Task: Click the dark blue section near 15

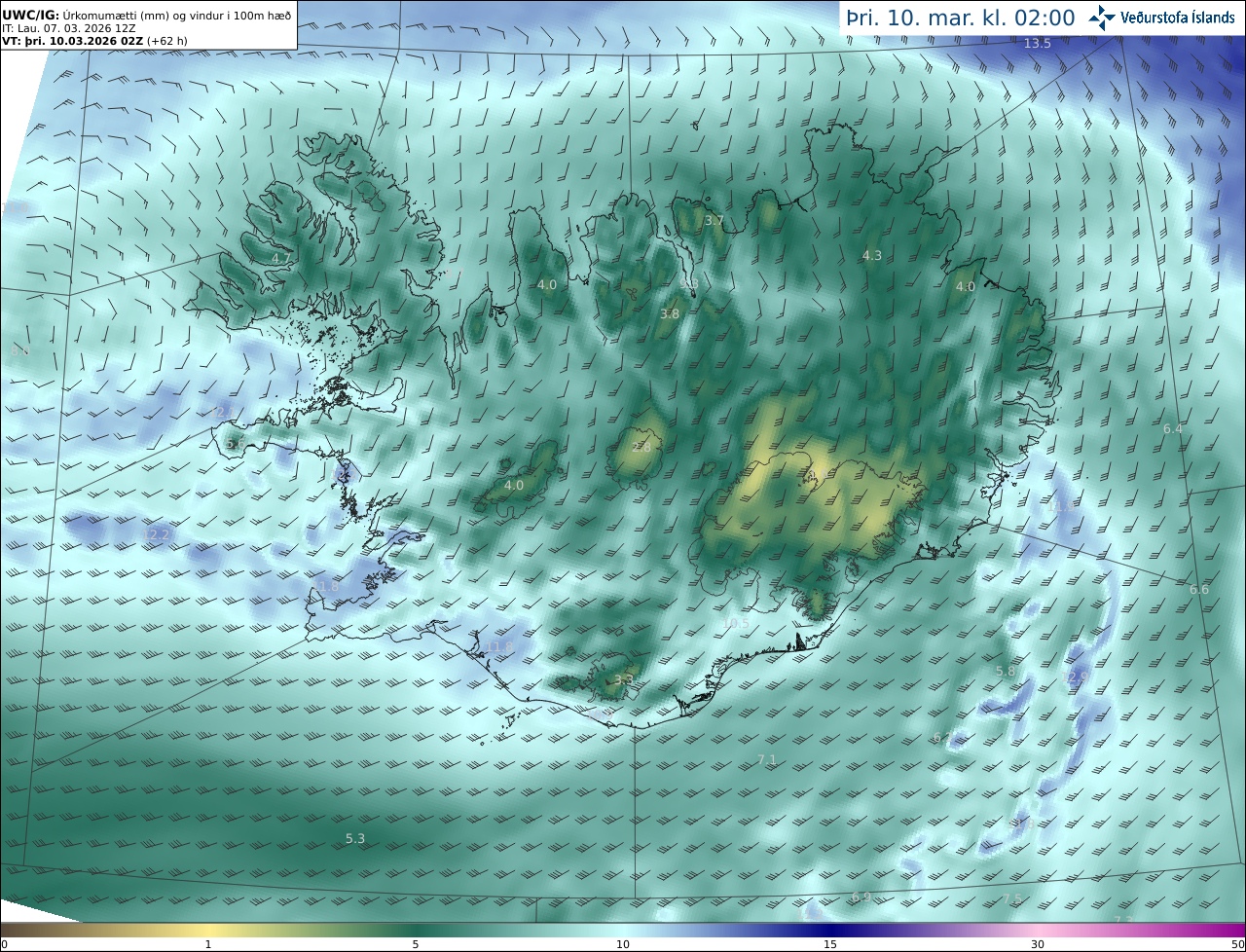Action: (830, 930)
